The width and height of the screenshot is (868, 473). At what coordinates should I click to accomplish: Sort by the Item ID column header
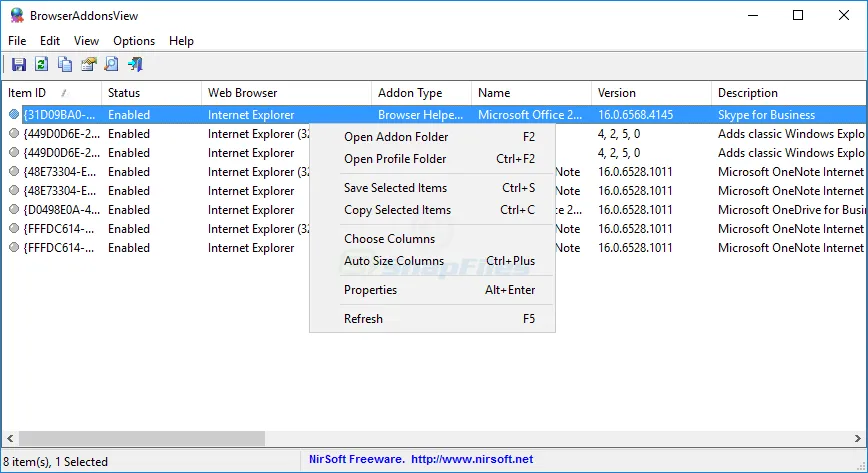point(51,93)
